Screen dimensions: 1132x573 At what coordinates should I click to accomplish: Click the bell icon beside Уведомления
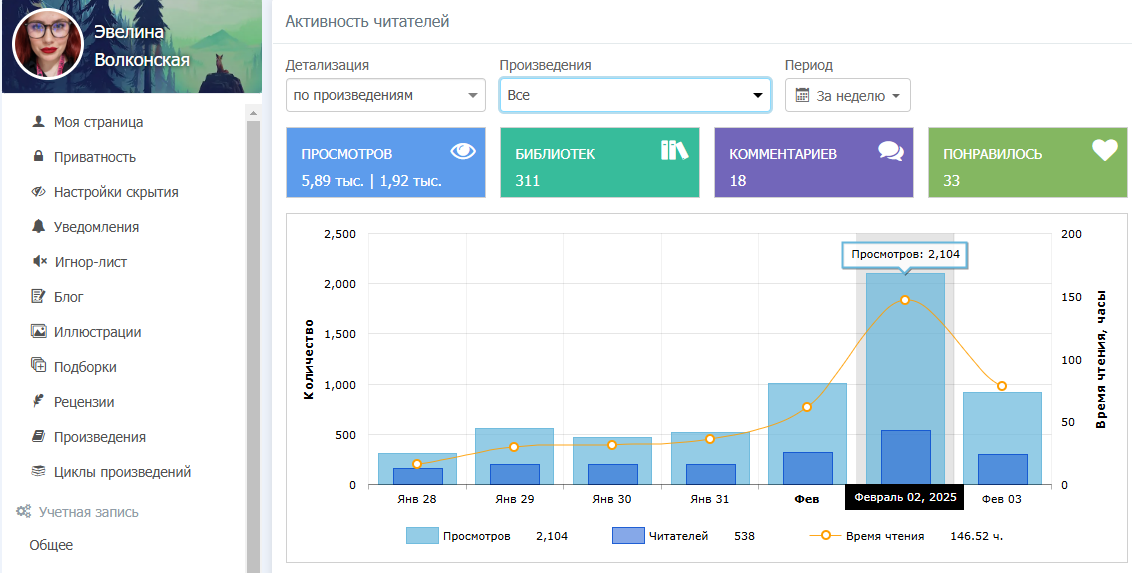pyautogui.click(x=39, y=227)
